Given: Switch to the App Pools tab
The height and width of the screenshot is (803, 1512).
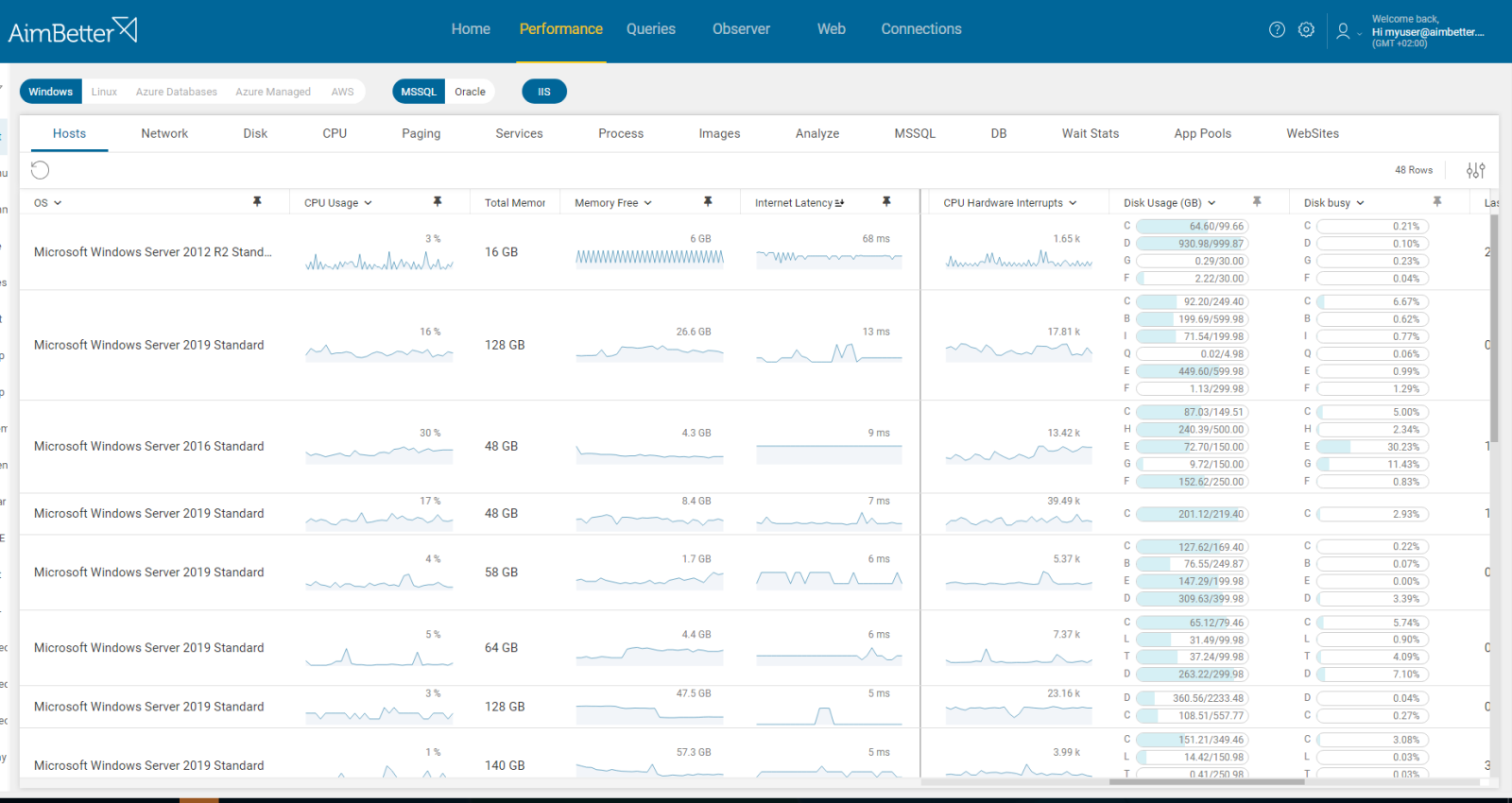Looking at the screenshot, I should pyautogui.click(x=1202, y=133).
